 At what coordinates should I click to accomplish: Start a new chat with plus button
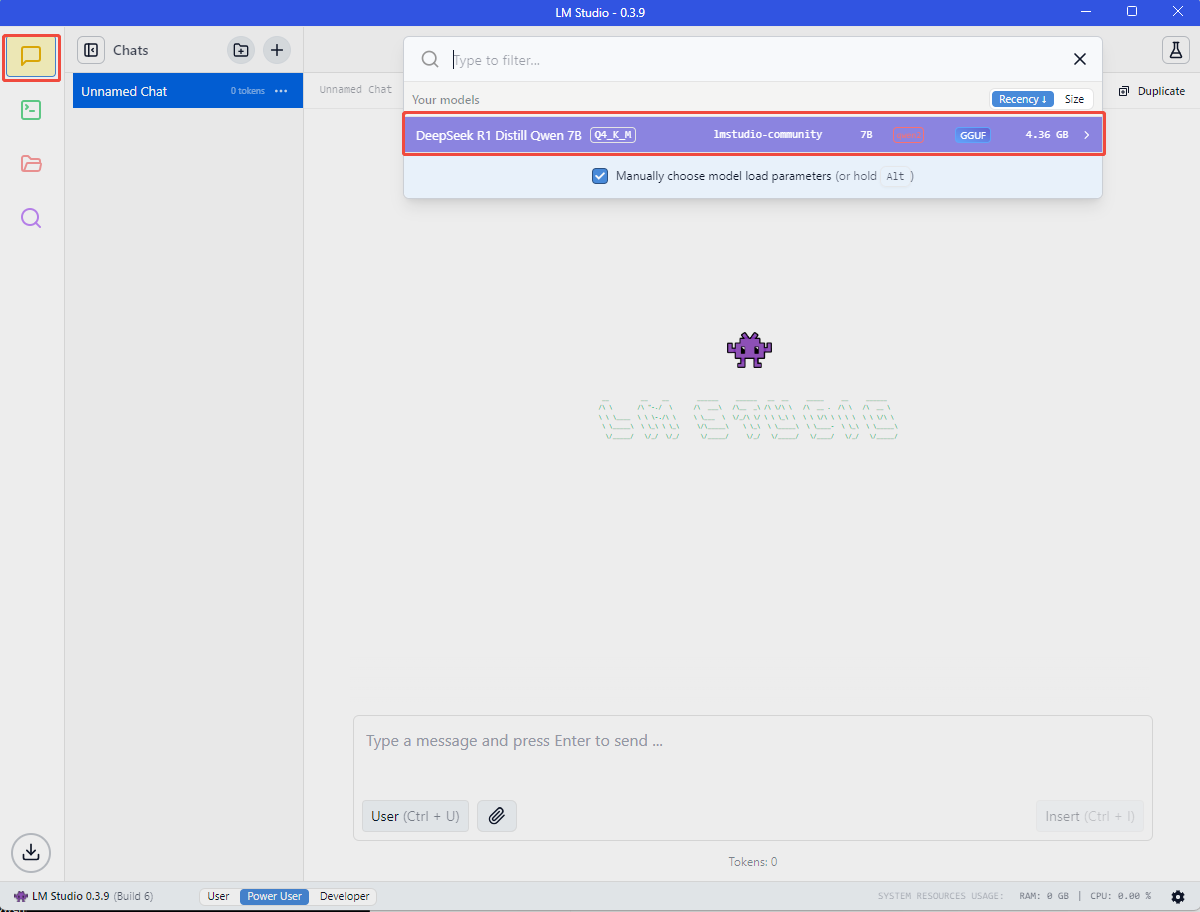click(277, 50)
